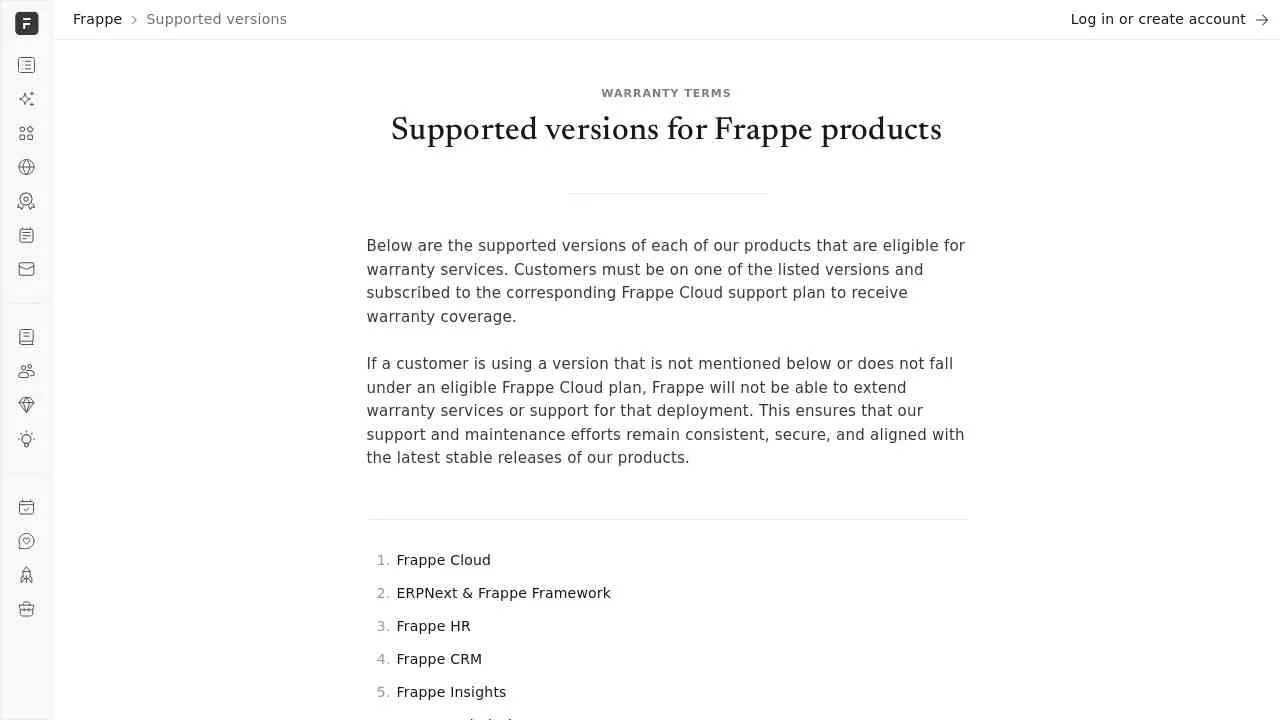Screen dimensions: 1280x720
Task: Click the rocket icon in sidebar
Action: (x=27, y=575)
